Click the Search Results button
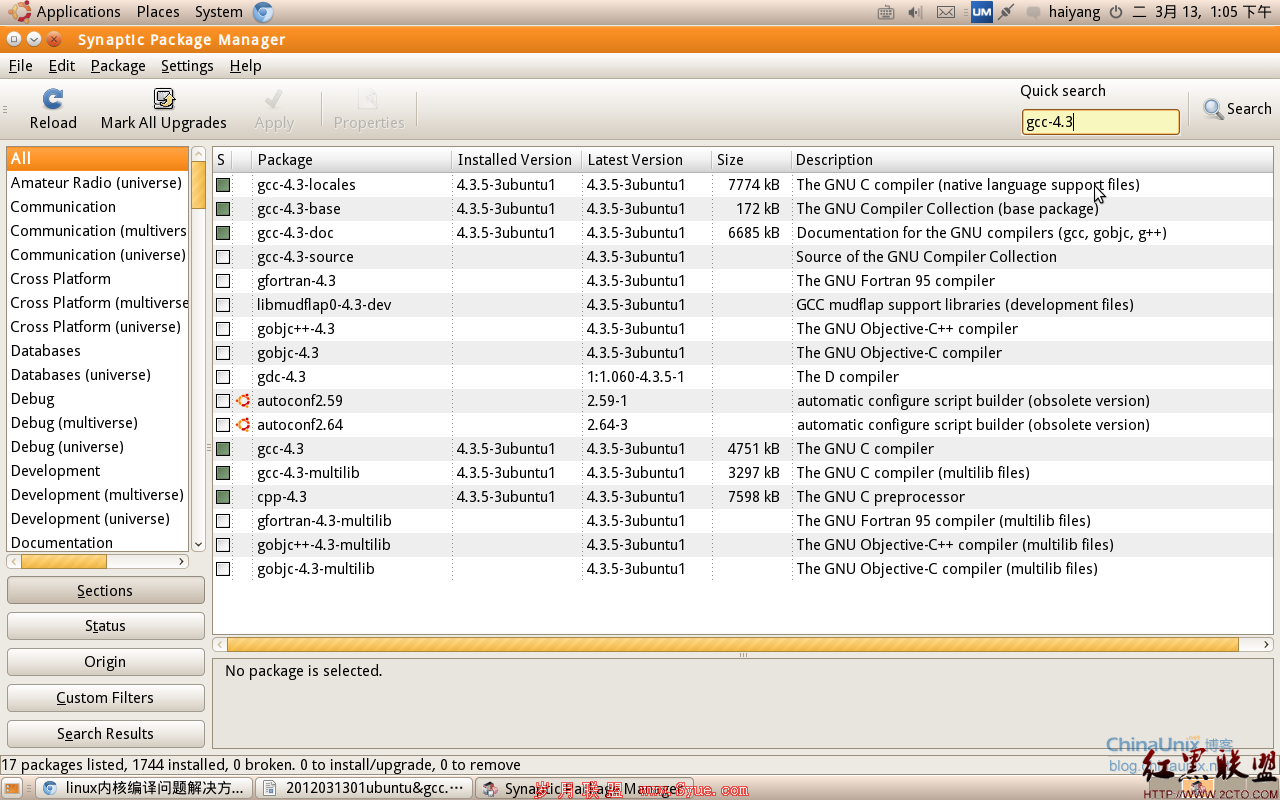Image resolution: width=1280 pixels, height=800 pixels. tap(105, 734)
